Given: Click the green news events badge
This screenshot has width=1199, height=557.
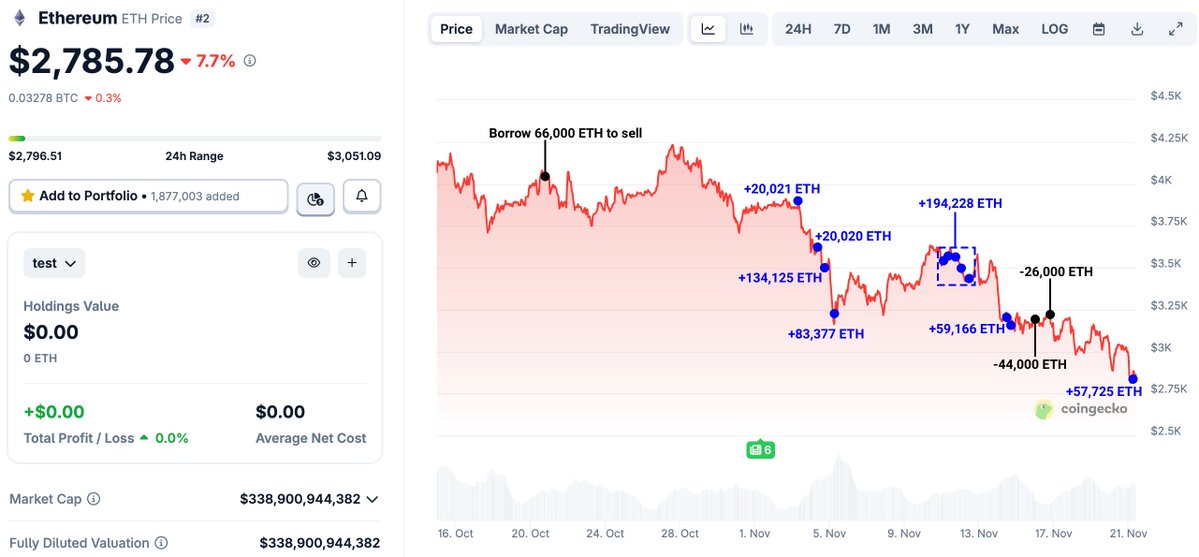Looking at the screenshot, I should pos(760,450).
